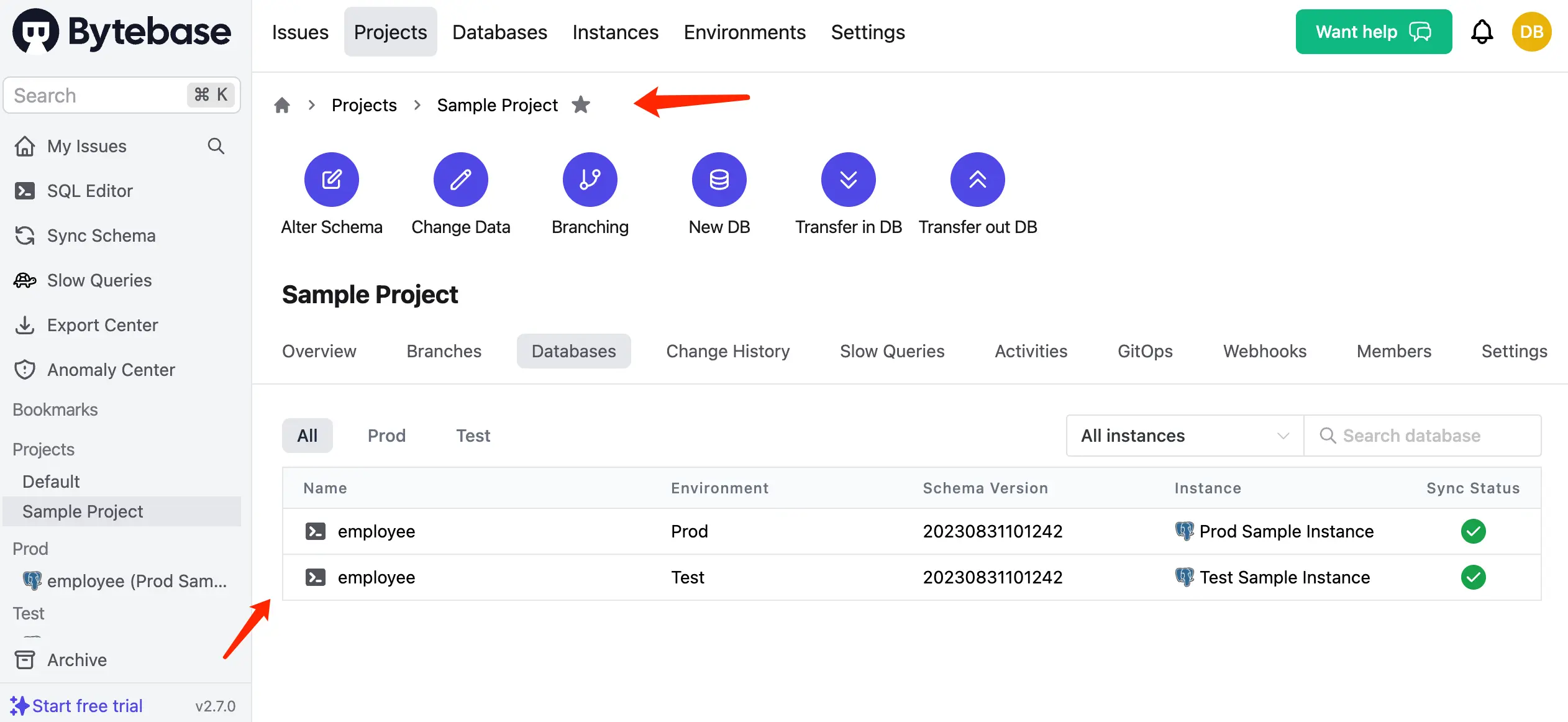Select the All environment filter
The height and width of the screenshot is (722, 1568).
point(308,436)
